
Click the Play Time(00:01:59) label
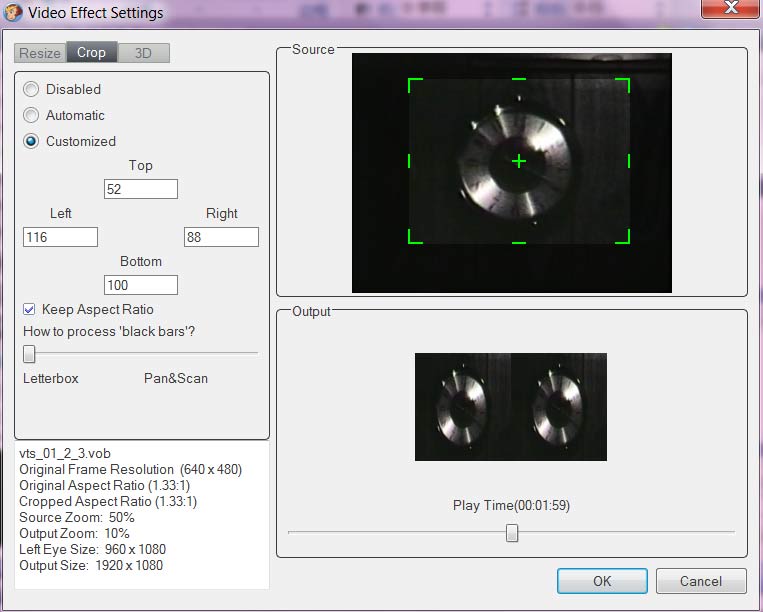[x=511, y=505]
